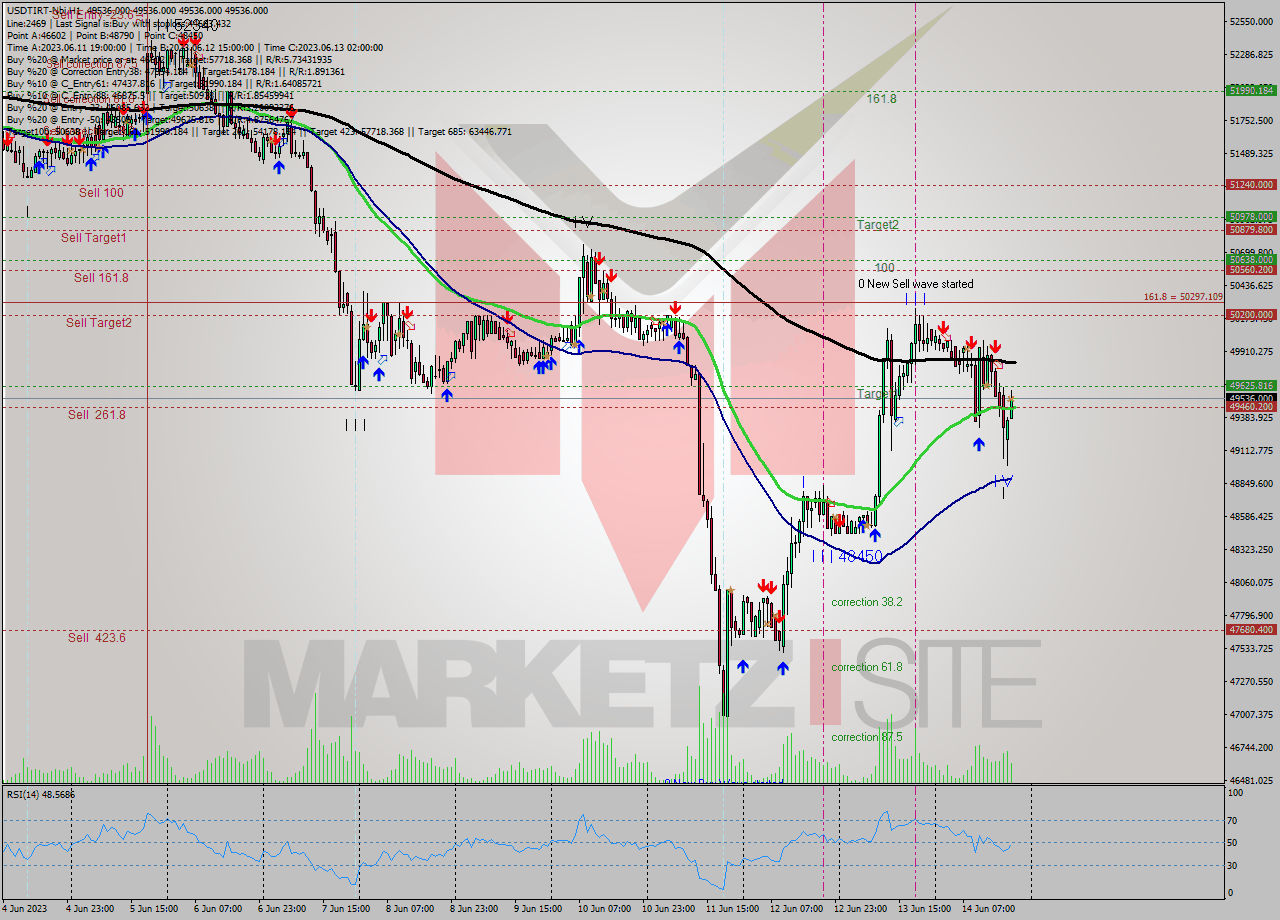
Task: Select the '13 Jun 15:00' time label
Action: click(x=926, y=909)
